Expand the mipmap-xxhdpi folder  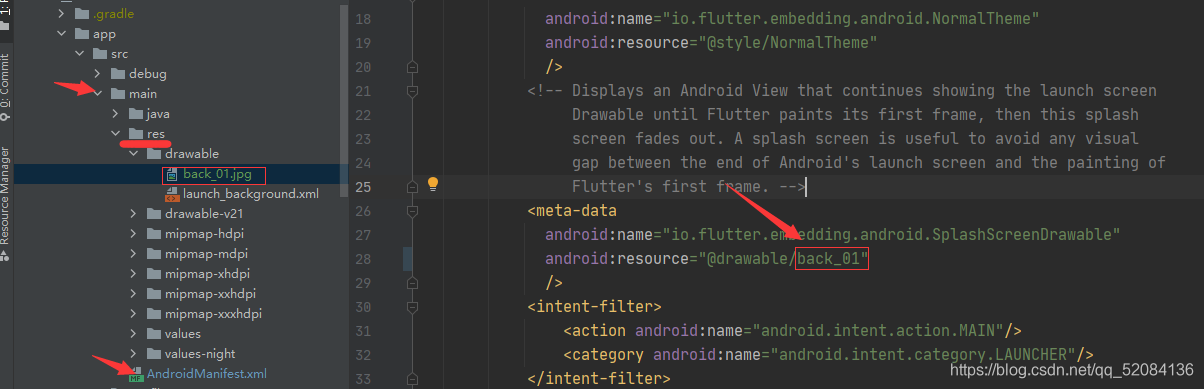coord(134,294)
